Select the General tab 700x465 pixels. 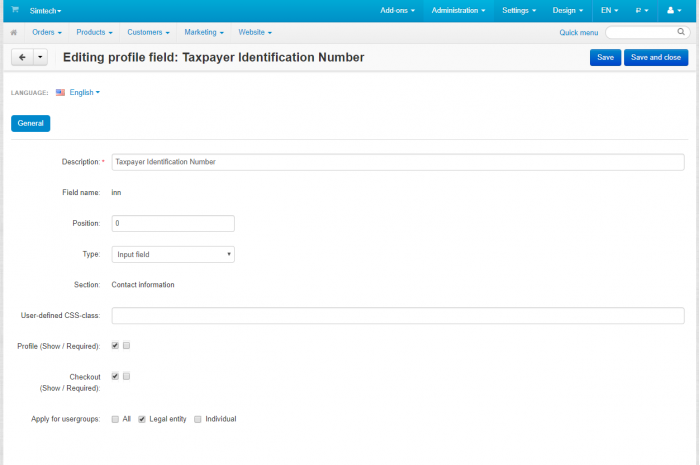click(x=30, y=123)
